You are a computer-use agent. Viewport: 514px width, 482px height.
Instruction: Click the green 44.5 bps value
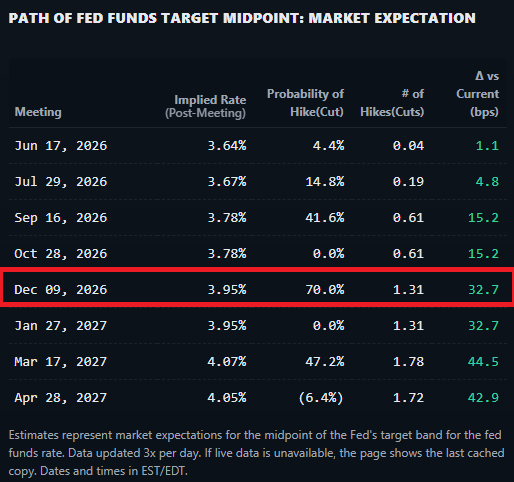(x=483, y=361)
